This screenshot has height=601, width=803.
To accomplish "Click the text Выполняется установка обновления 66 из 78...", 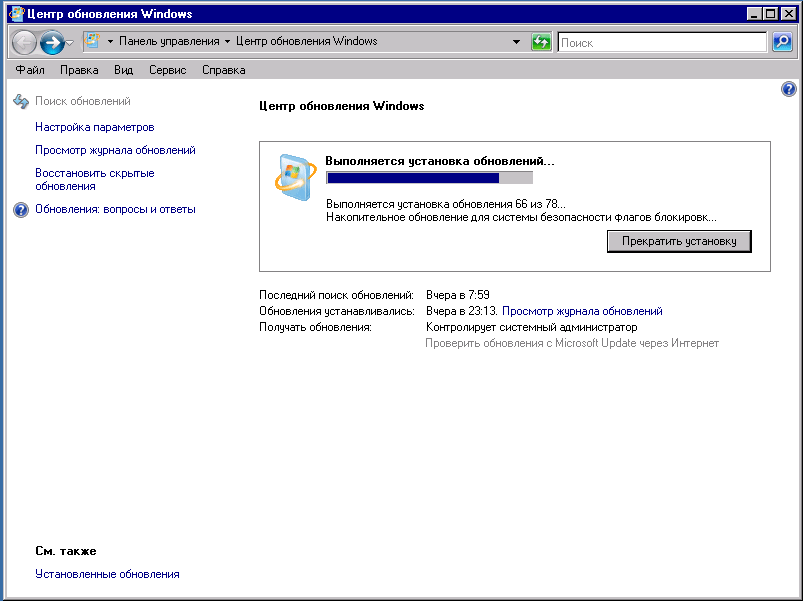I will click(x=446, y=204).
